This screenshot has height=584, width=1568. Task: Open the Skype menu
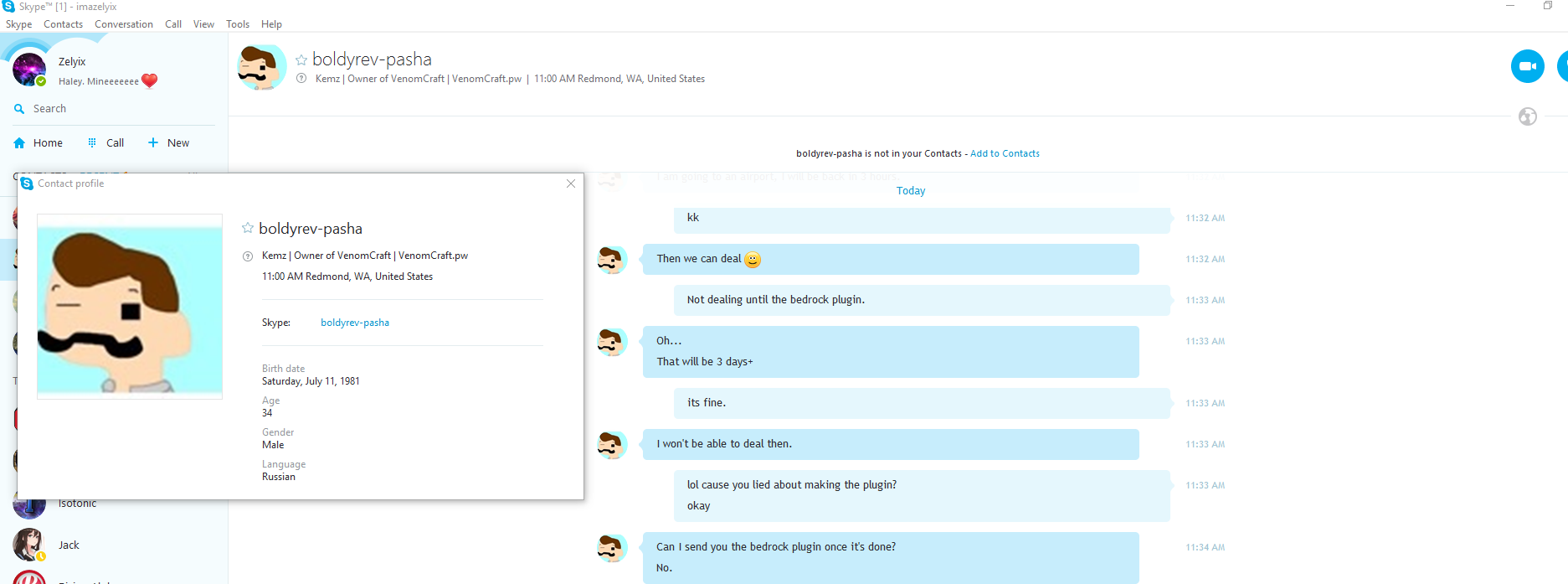click(18, 24)
